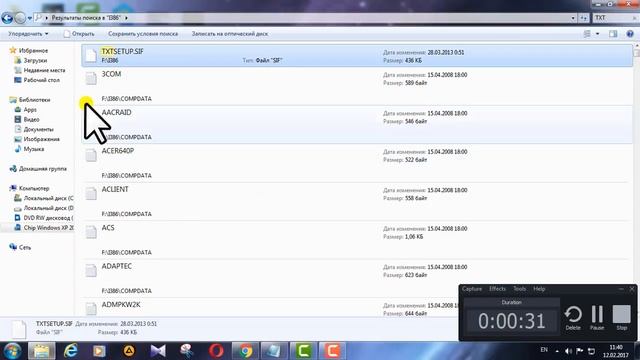Click the AACRAID file name
This screenshot has height=360, width=640.
point(116,112)
